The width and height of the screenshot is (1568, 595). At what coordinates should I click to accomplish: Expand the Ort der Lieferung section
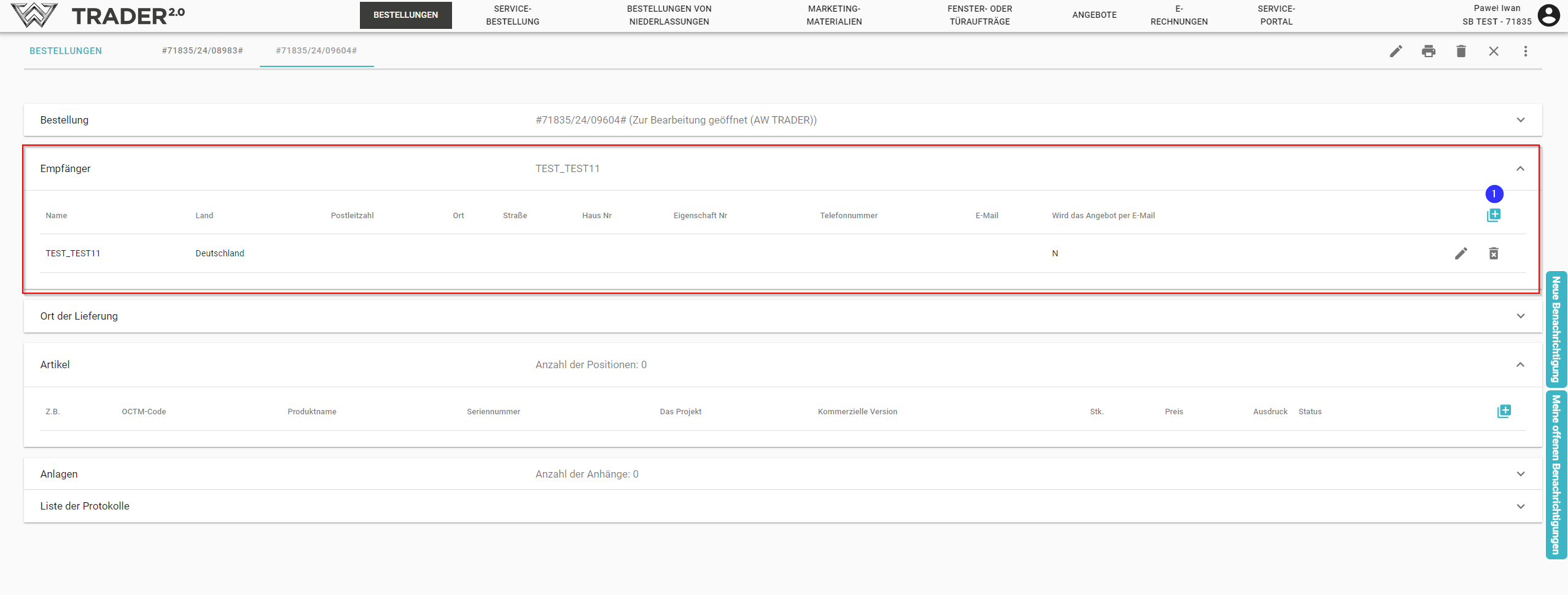(x=1520, y=316)
